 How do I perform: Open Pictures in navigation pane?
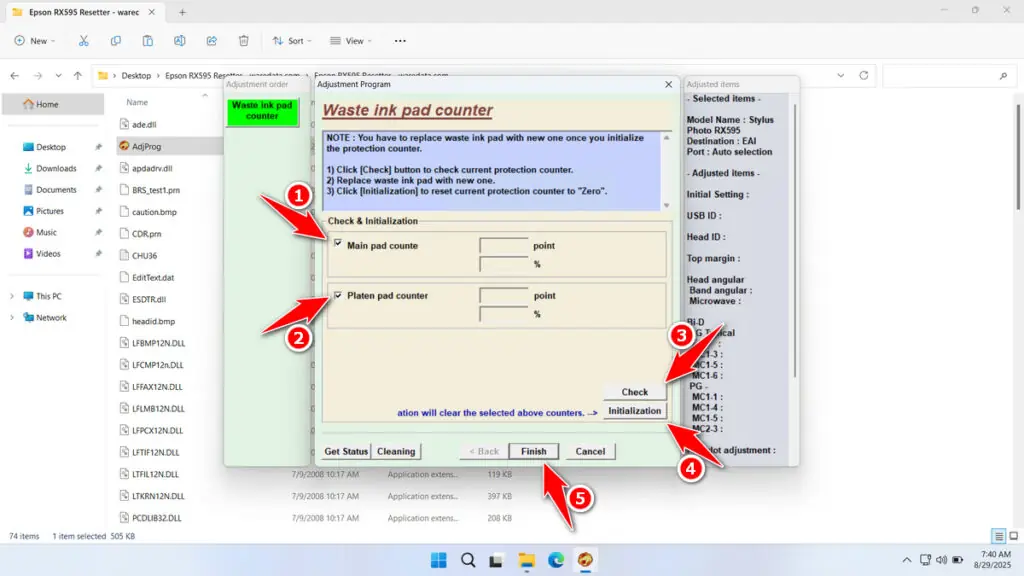tap(50, 211)
